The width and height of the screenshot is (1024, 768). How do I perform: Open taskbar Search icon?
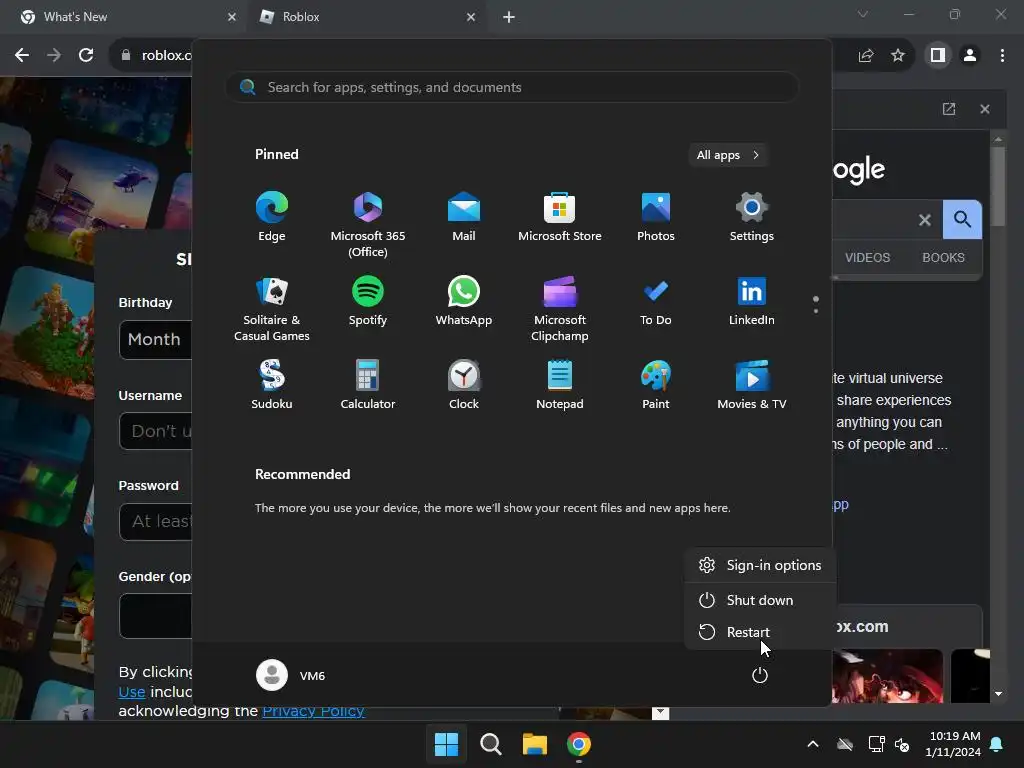click(490, 744)
